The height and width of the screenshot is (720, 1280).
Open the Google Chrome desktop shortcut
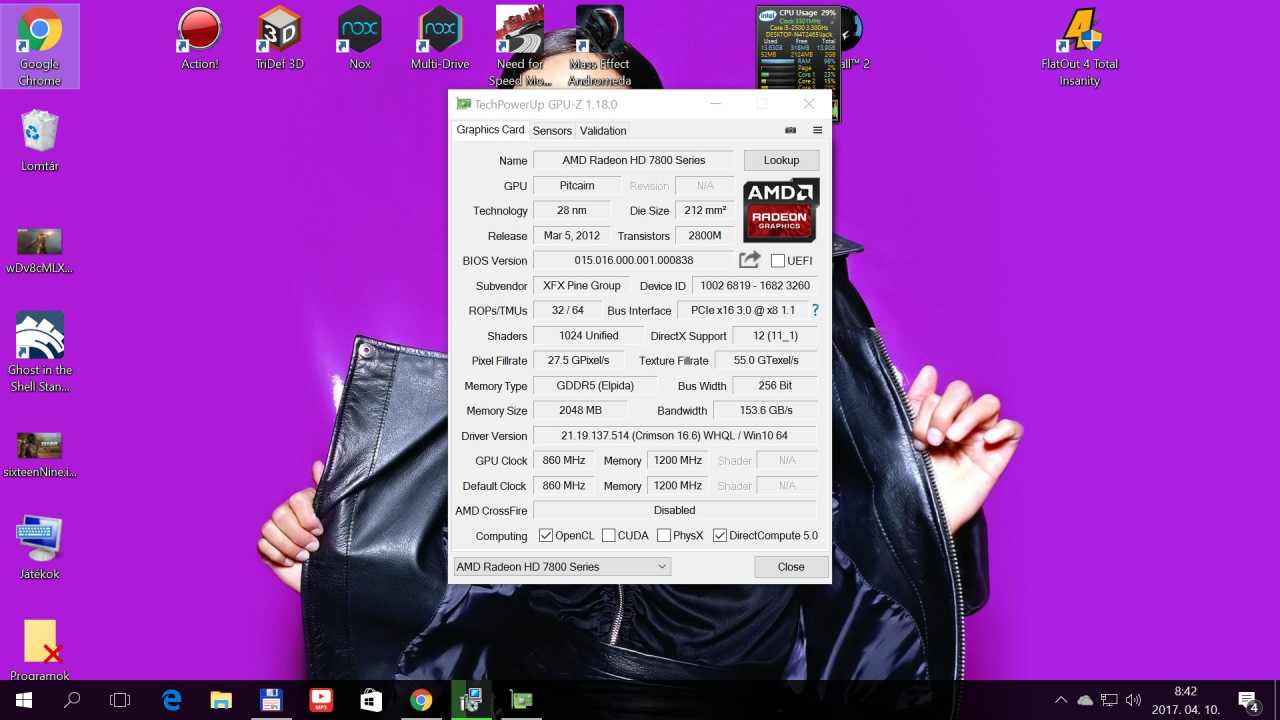pyautogui.click(x=39, y=47)
